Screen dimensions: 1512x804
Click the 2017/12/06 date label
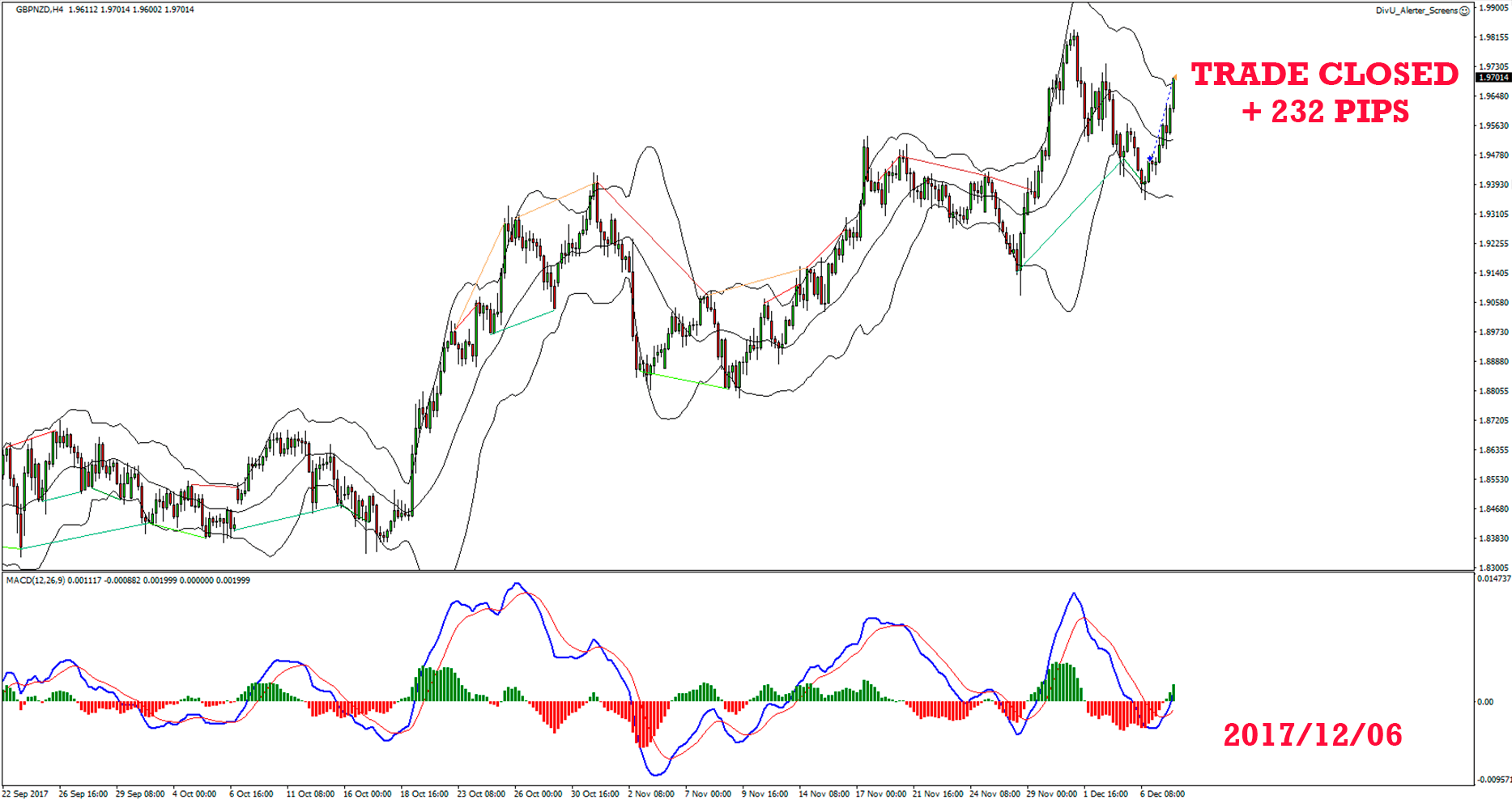[x=1312, y=735]
